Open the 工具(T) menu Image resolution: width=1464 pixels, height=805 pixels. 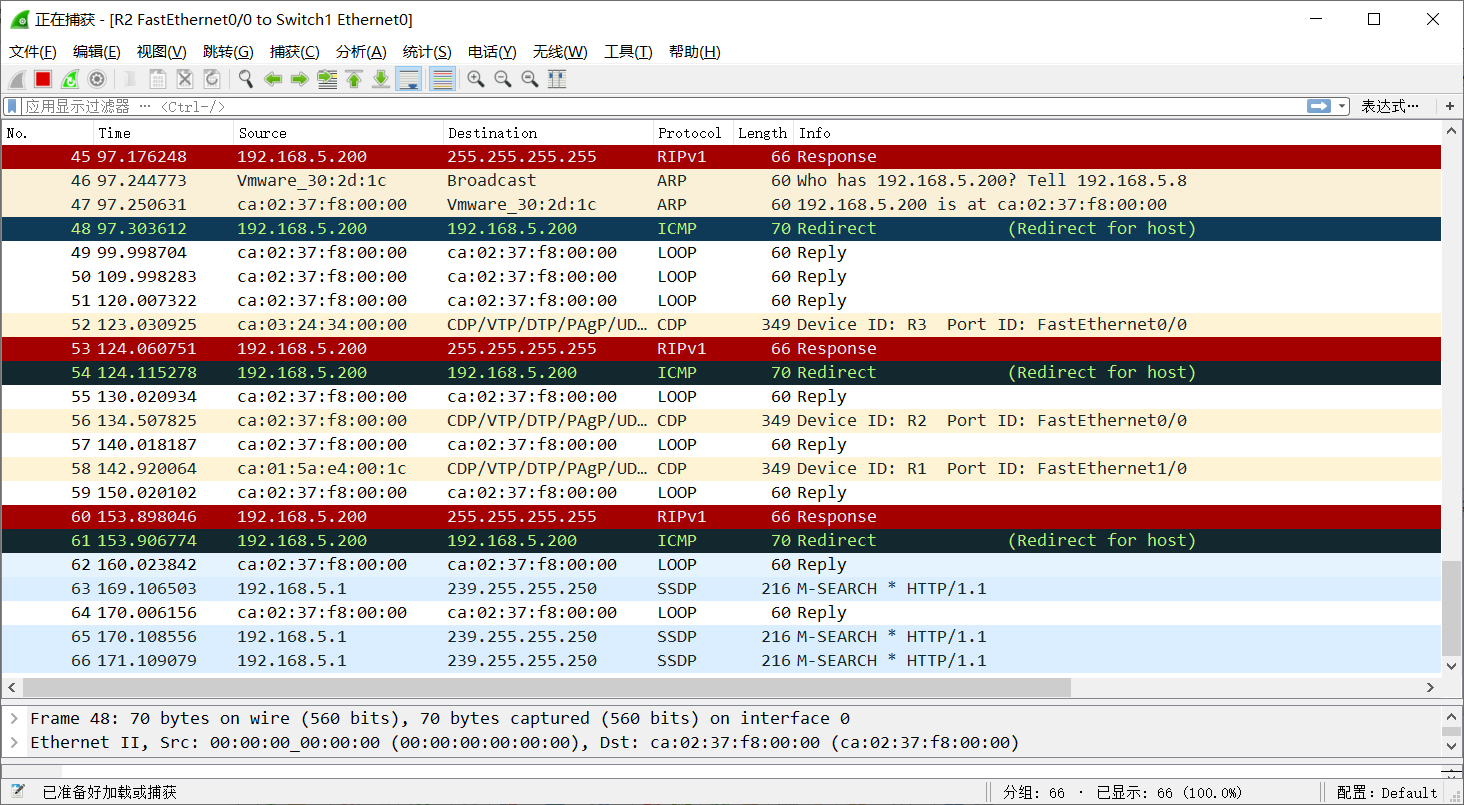pos(628,52)
